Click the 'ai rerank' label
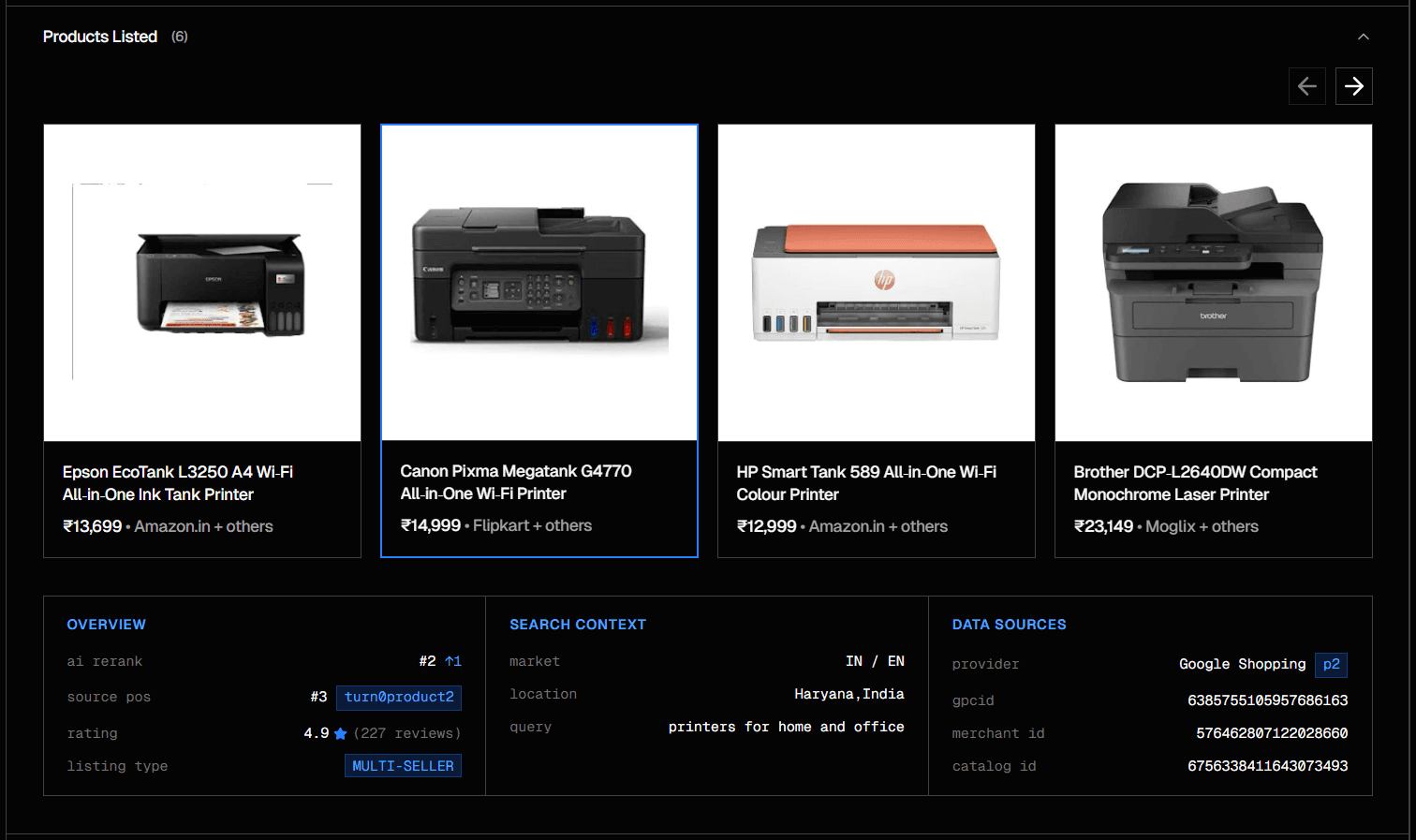 click(105, 661)
